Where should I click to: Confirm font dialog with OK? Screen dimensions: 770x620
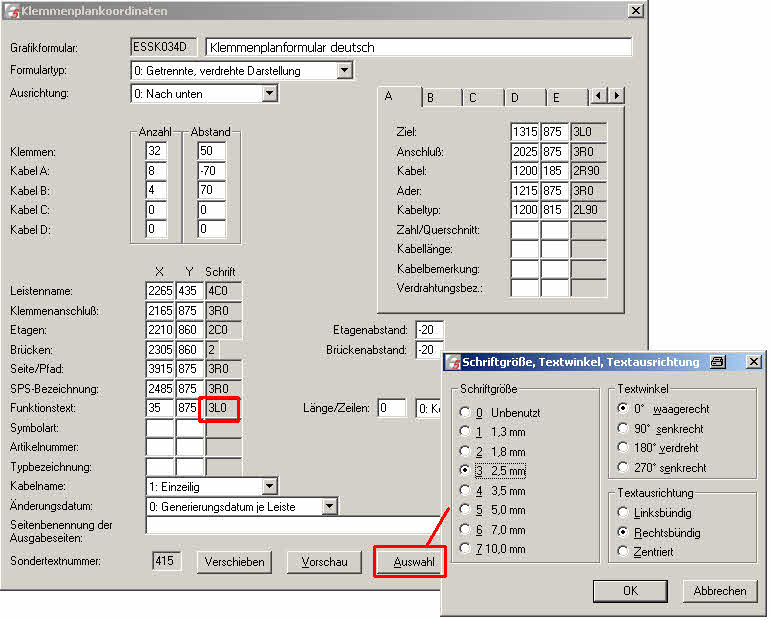click(630, 591)
